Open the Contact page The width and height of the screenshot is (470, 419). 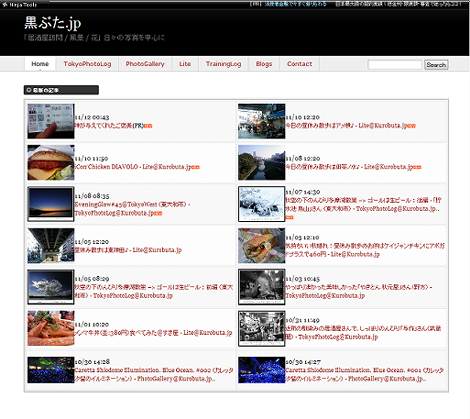(x=299, y=64)
